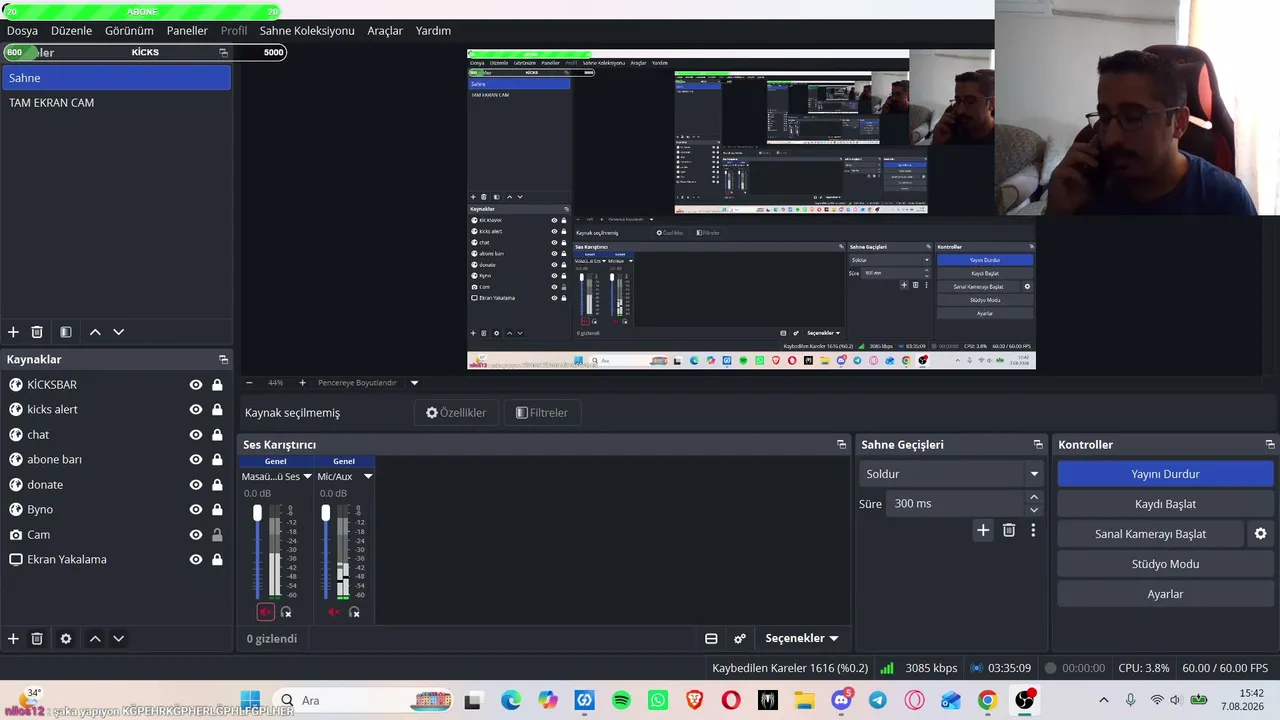The width and height of the screenshot is (1280, 720).
Task: Open Ayarlar settings button
Action: point(1165,594)
